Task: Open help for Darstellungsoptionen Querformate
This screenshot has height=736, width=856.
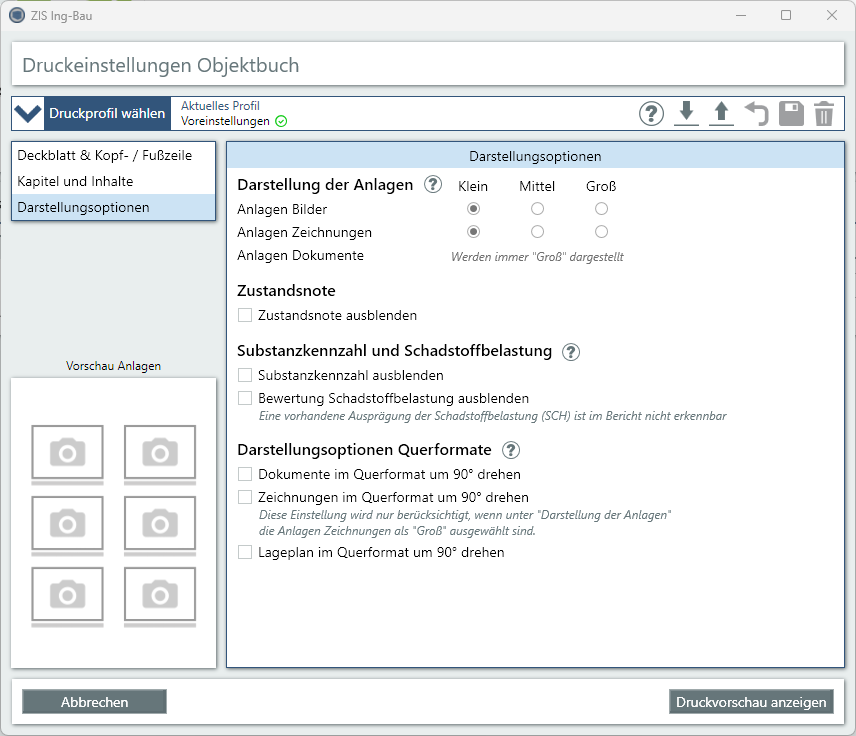Action: pyautogui.click(x=510, y=450)
